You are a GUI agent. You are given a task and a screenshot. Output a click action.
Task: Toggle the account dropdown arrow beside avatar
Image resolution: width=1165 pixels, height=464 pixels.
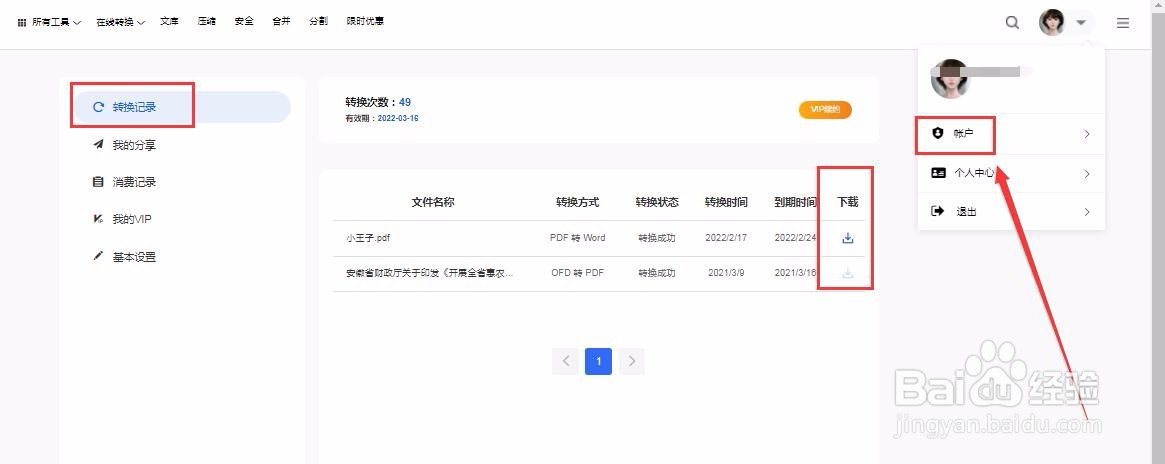pos(1081,23)
